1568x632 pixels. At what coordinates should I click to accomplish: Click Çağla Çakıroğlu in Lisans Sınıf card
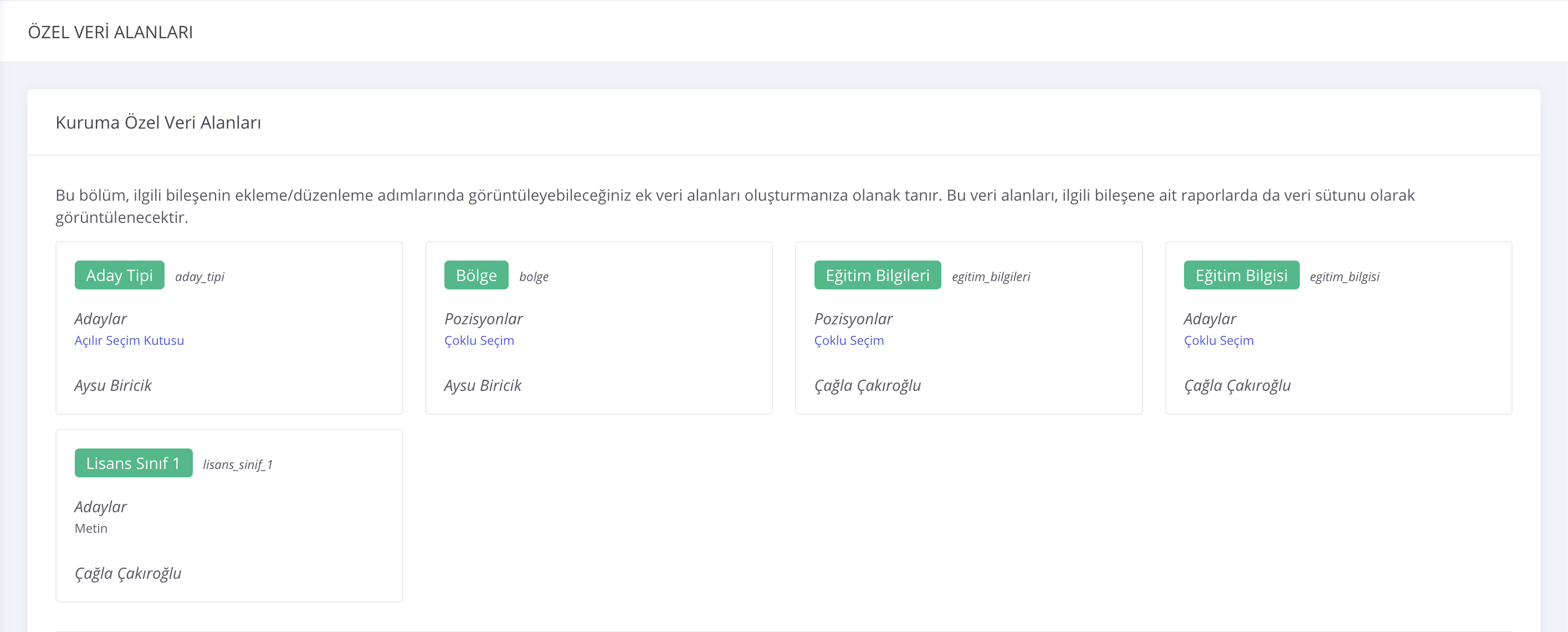click(x=128, y=573)
